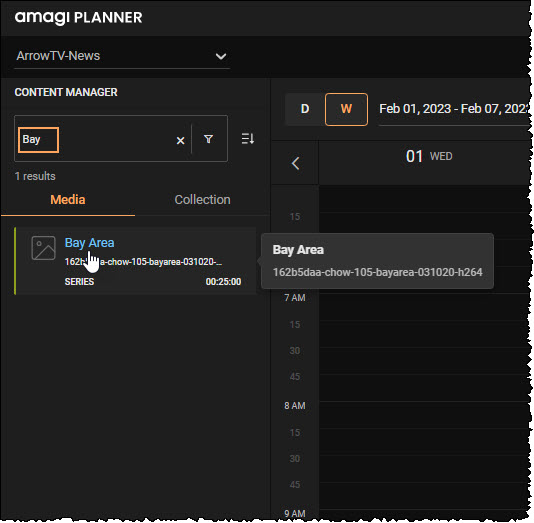Click the 00:25:00 duration value
This screenshot has width=534, height=523.
coord(223,282)
